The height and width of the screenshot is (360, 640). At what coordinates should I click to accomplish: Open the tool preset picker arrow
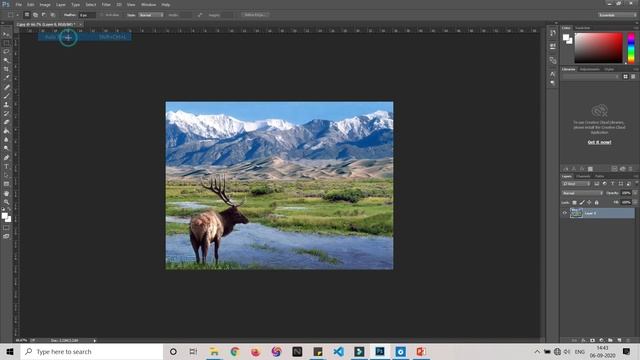[x=18, y=15]
